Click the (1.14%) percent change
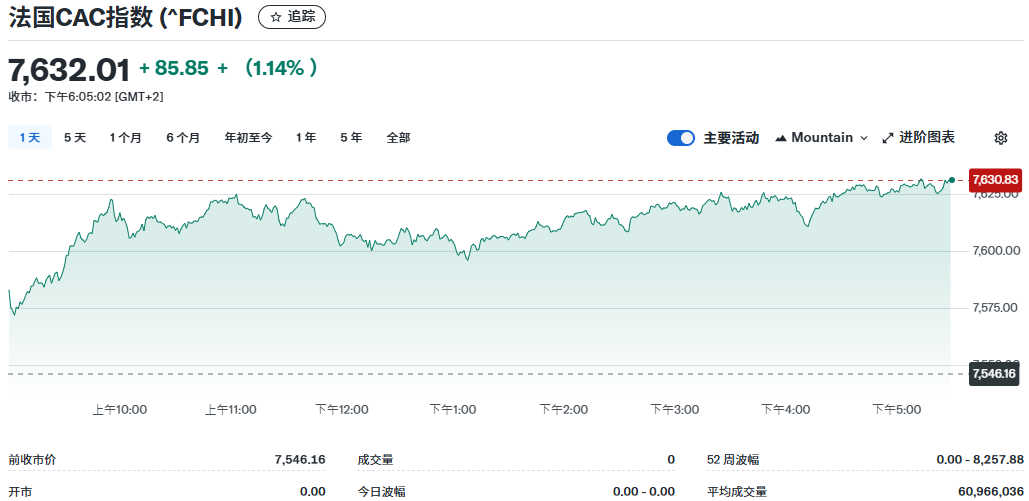 [x=280, y=68]
